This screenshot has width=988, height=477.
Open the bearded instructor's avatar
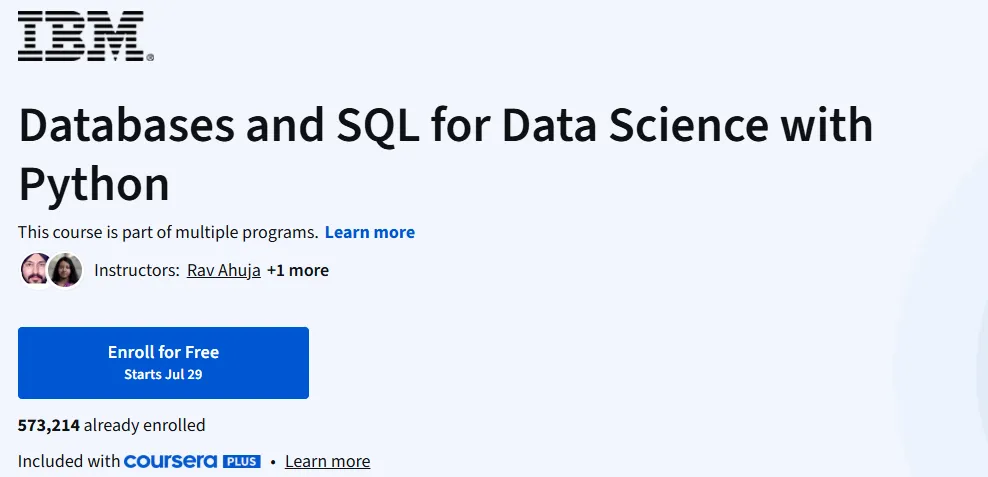35,270
